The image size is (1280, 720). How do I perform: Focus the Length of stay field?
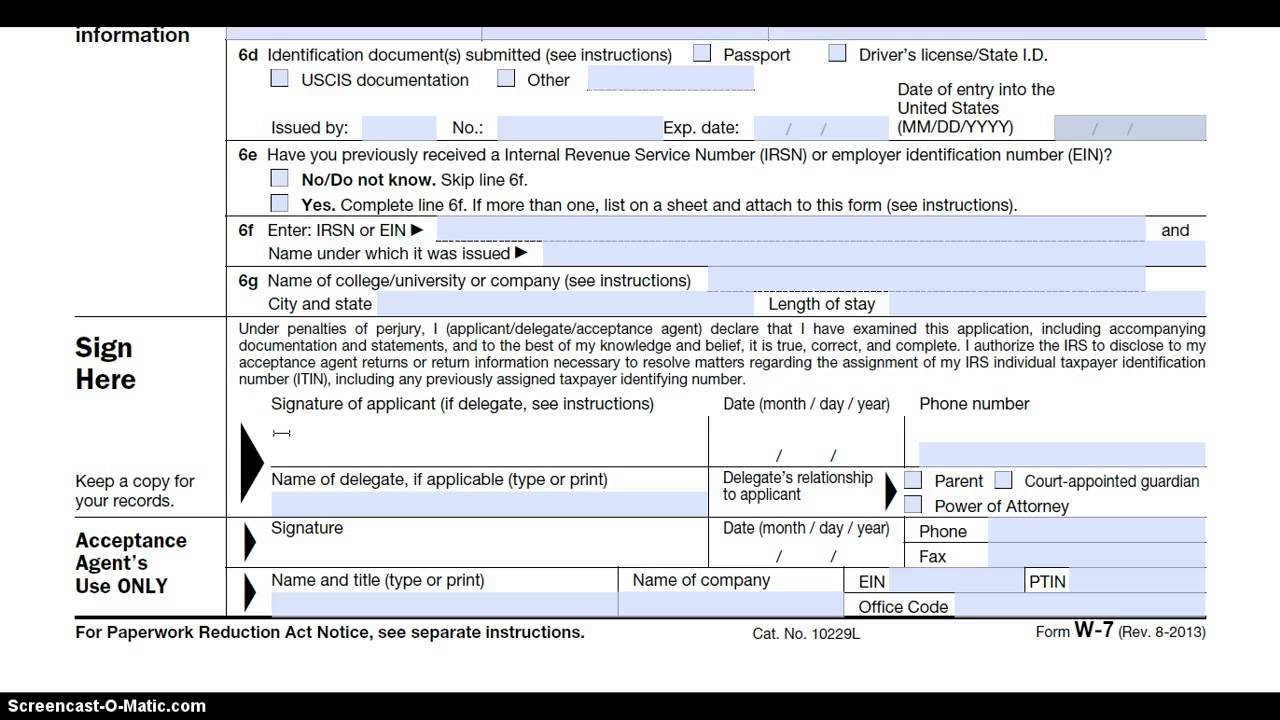[1047, 303]
